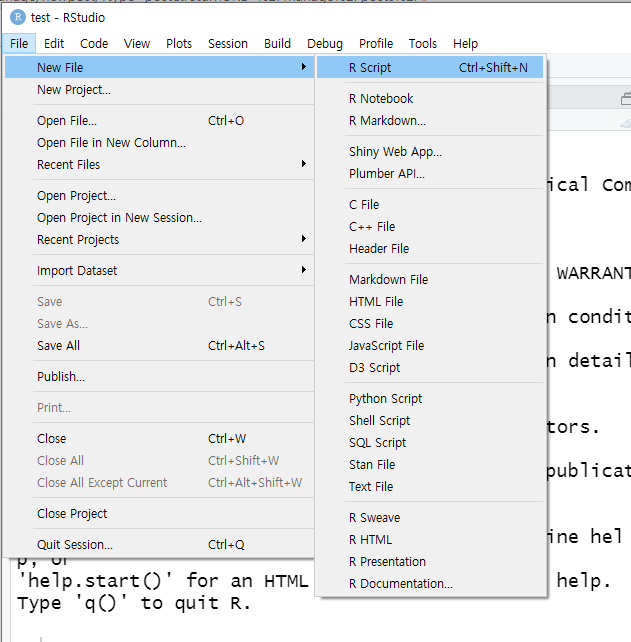Viewport: 631px width, 642px height.
Task: Create a new R Script
Action: coord(430,67)
